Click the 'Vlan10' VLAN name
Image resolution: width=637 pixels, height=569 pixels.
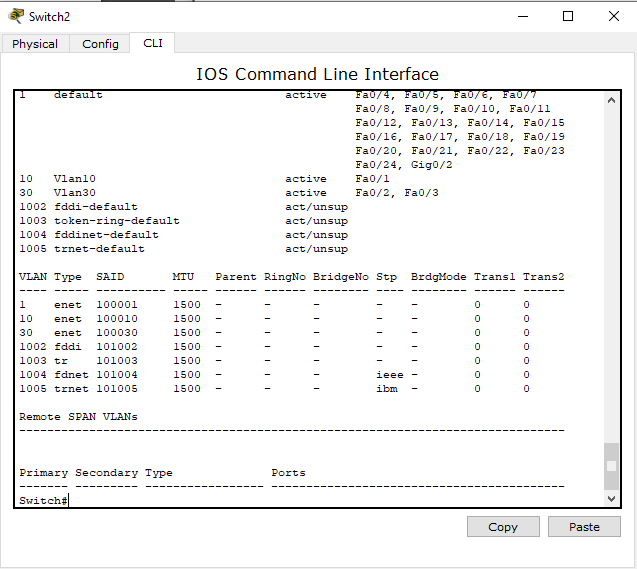coord(75,179)
